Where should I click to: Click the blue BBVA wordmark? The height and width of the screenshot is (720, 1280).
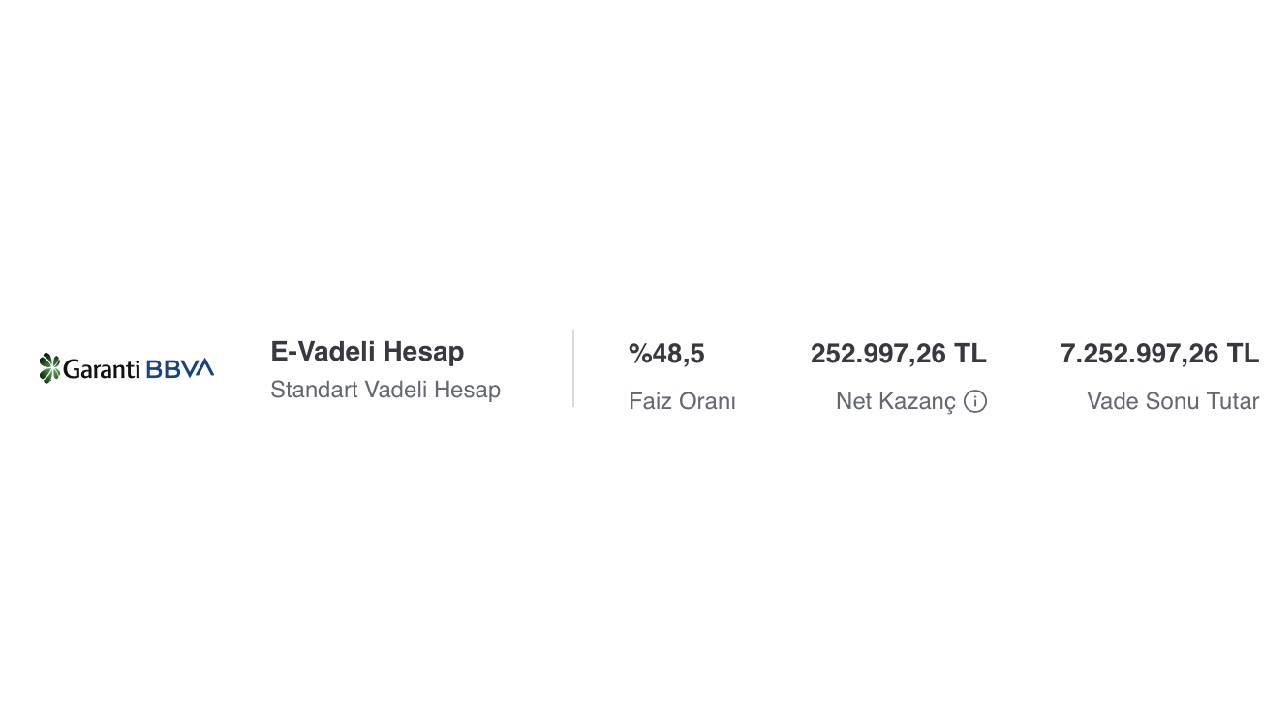coord(180,369)
